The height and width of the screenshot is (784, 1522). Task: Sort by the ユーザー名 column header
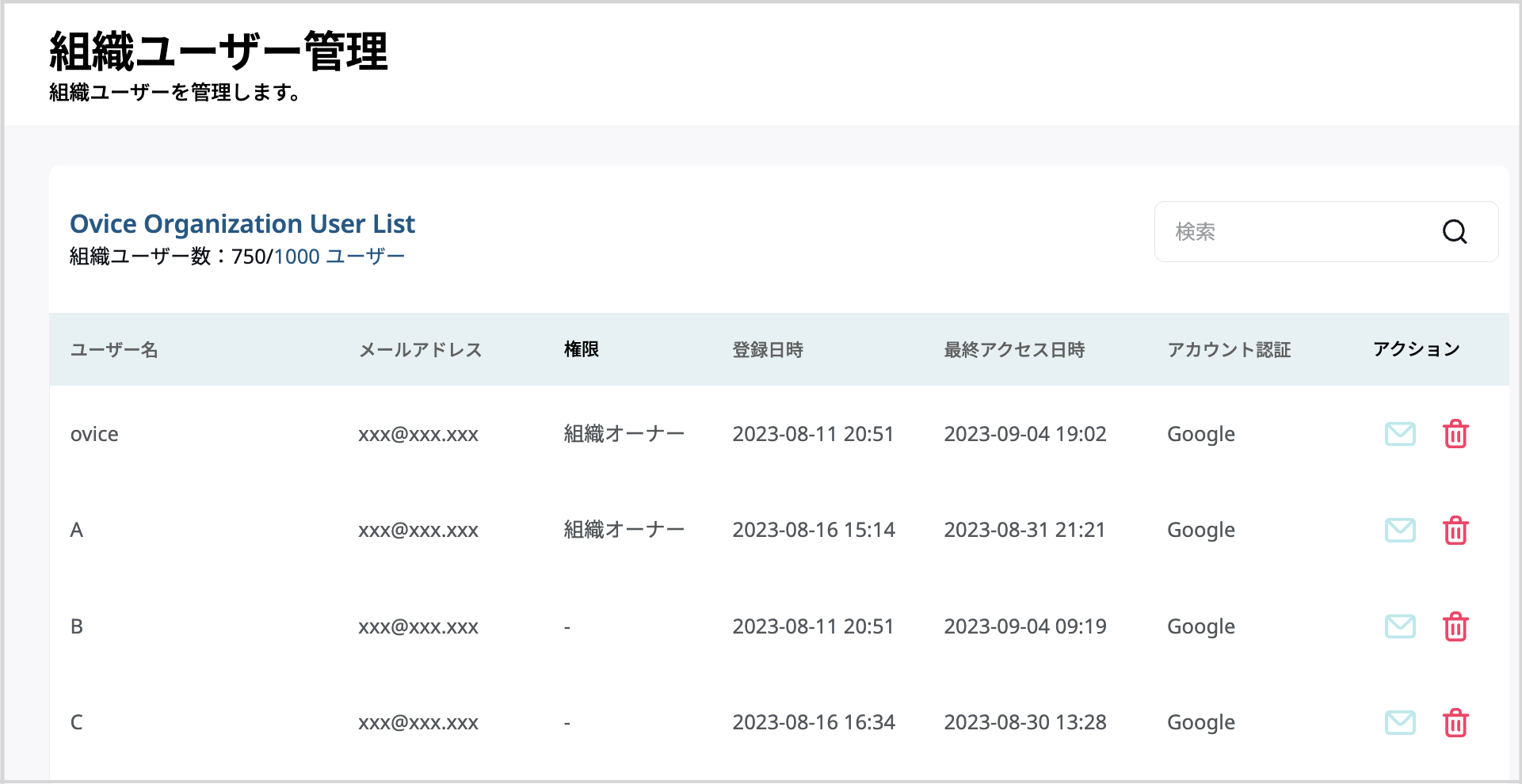point(114,349)
